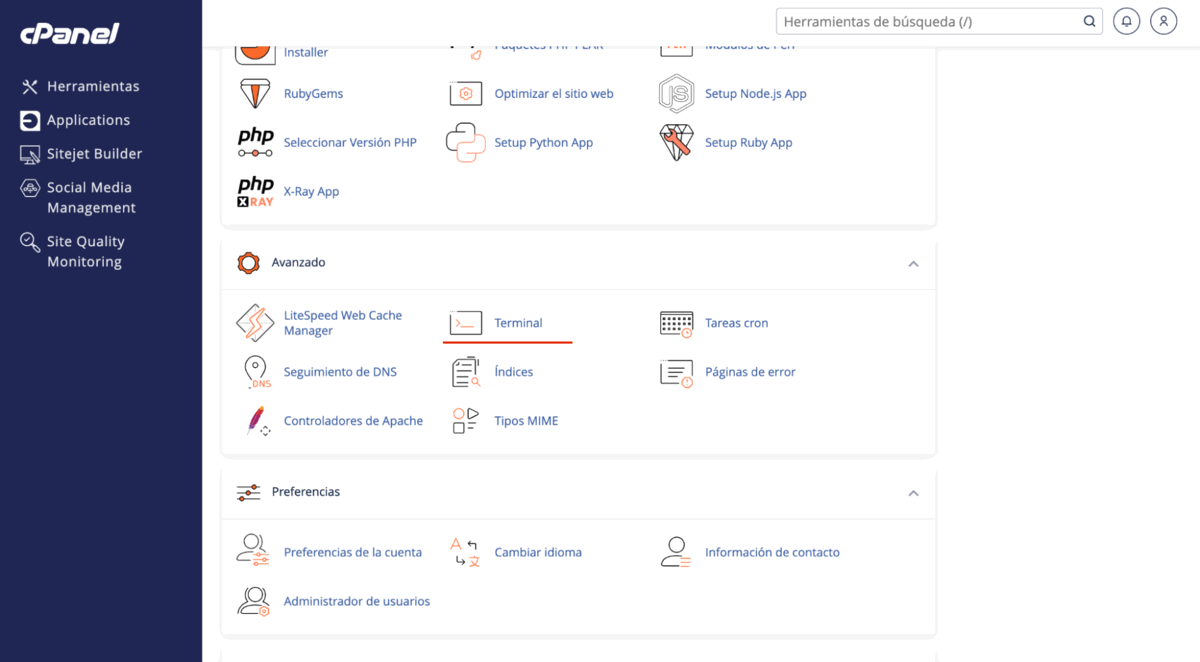Click the Terminal console icon
Image resolution: width=1200 pixels, height=662 pixels.
[x=466, y=323]
